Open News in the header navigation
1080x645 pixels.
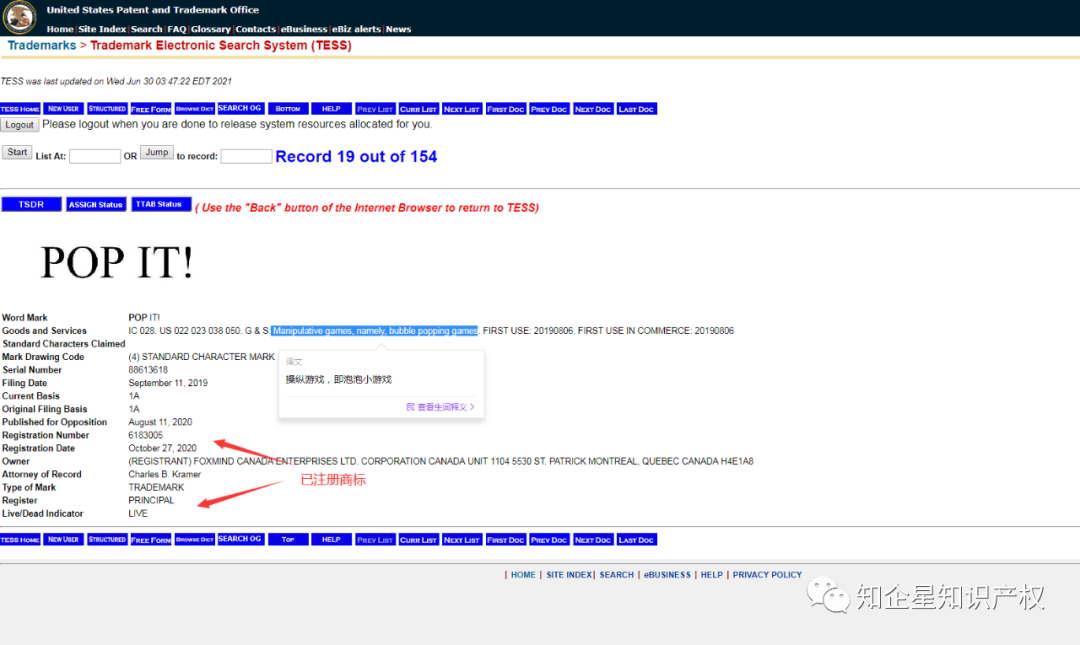pos(398,29)
